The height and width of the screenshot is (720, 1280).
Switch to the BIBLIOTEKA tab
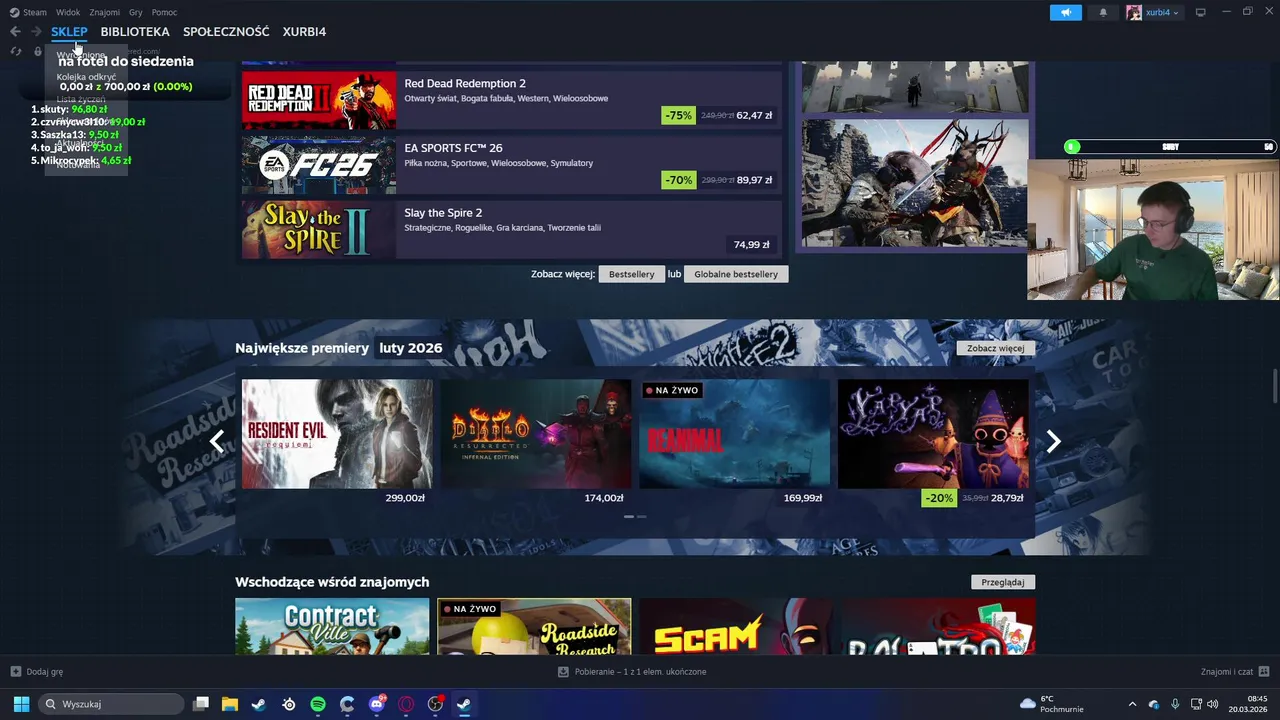[135, 32]
